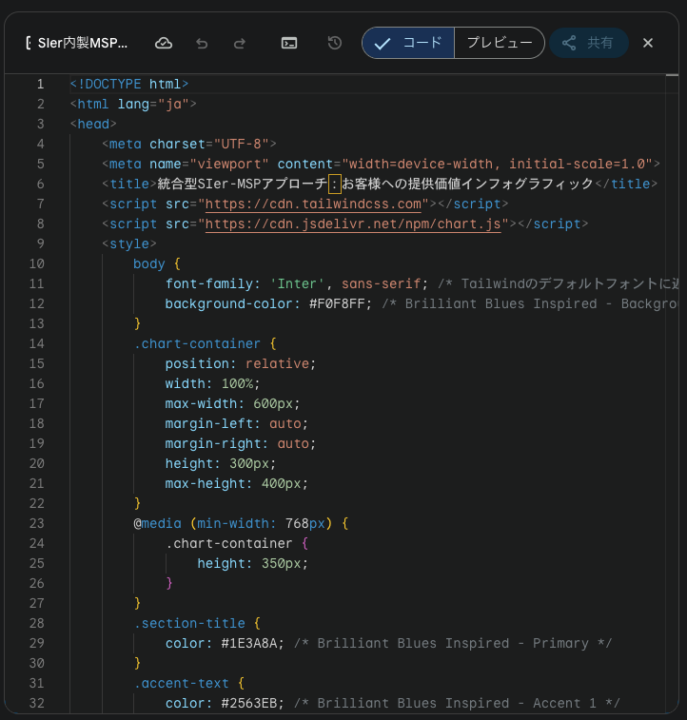Image resolution: width=687 pixels, height=720 pixels.
Task: Click color #2563EB value
Action: [x=249, y=703]
